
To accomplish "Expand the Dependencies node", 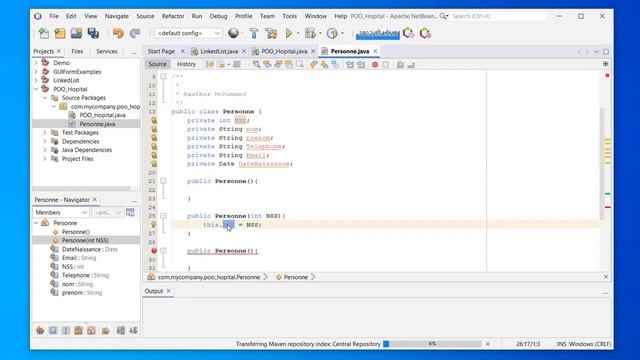I will [45, 141].
